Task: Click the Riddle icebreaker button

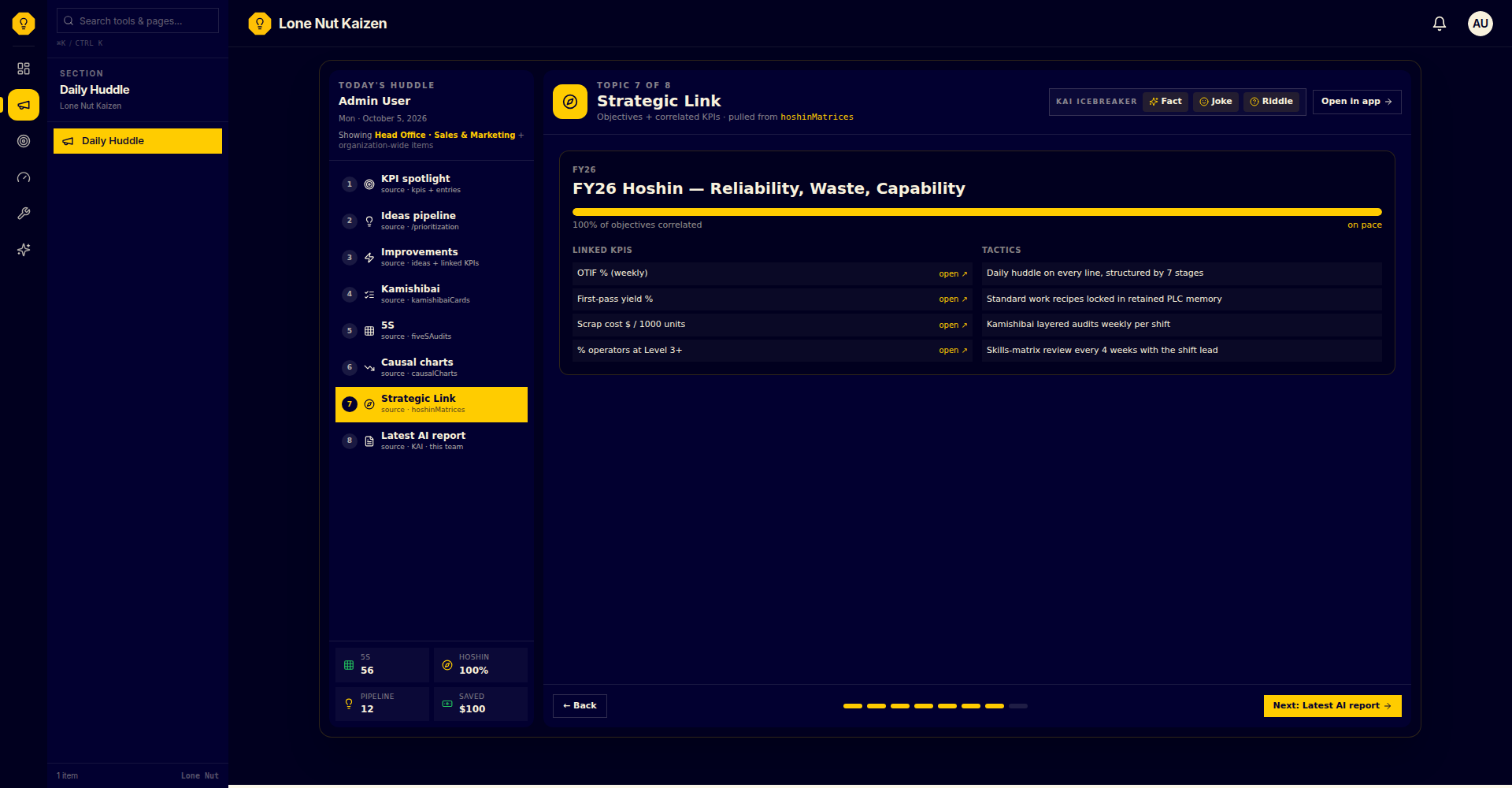Action: [1272, 102]
